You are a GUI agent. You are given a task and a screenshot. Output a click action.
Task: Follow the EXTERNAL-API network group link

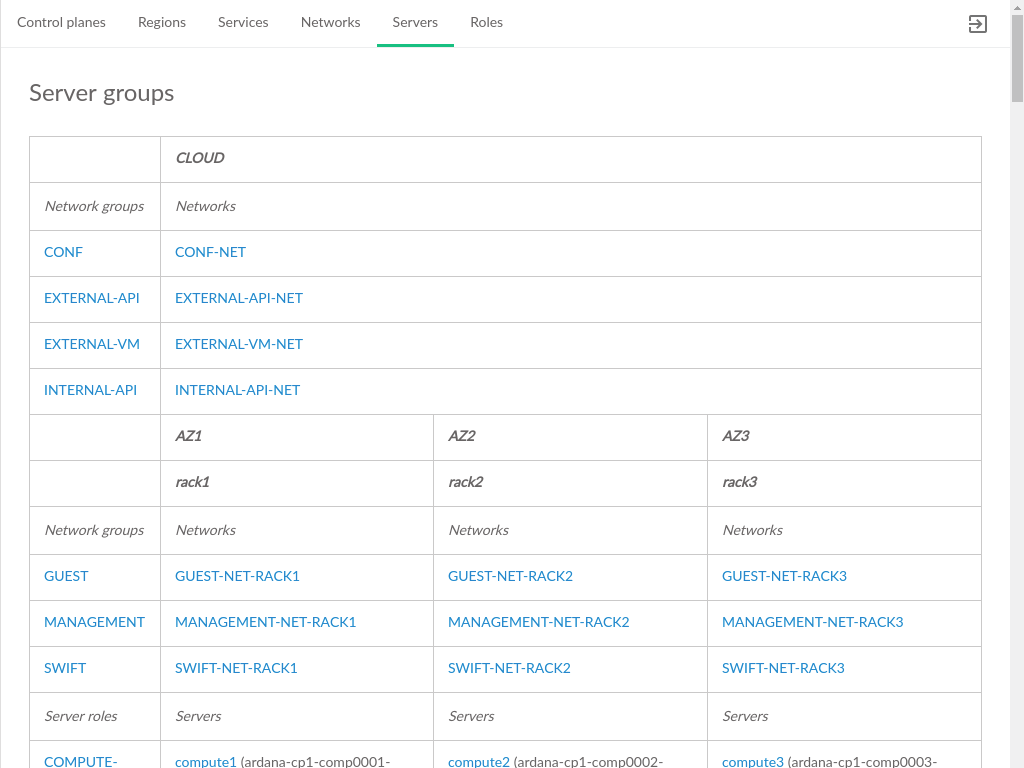tap(92, 298)
